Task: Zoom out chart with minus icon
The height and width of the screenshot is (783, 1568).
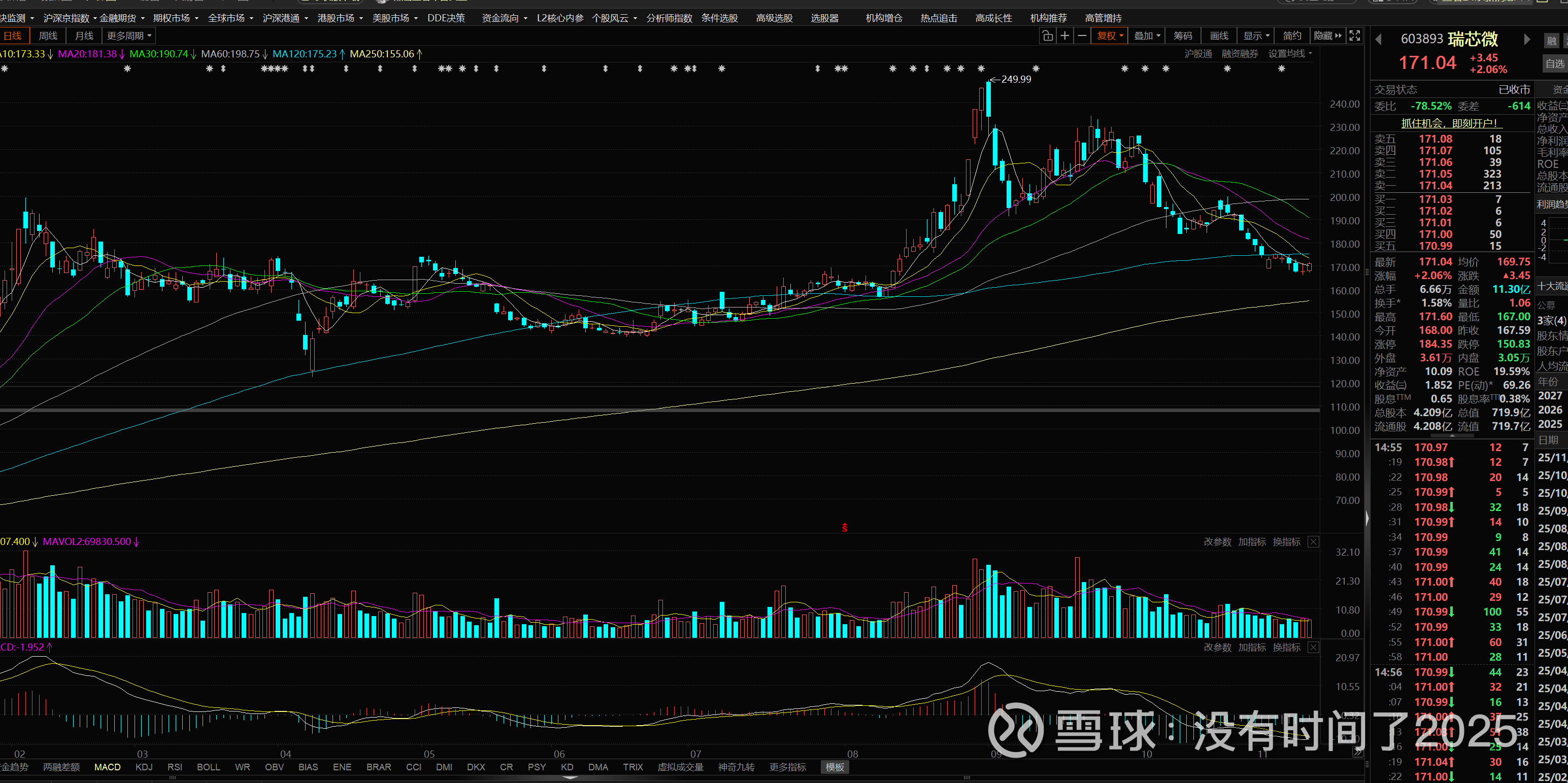Action: pos(1082,36)
